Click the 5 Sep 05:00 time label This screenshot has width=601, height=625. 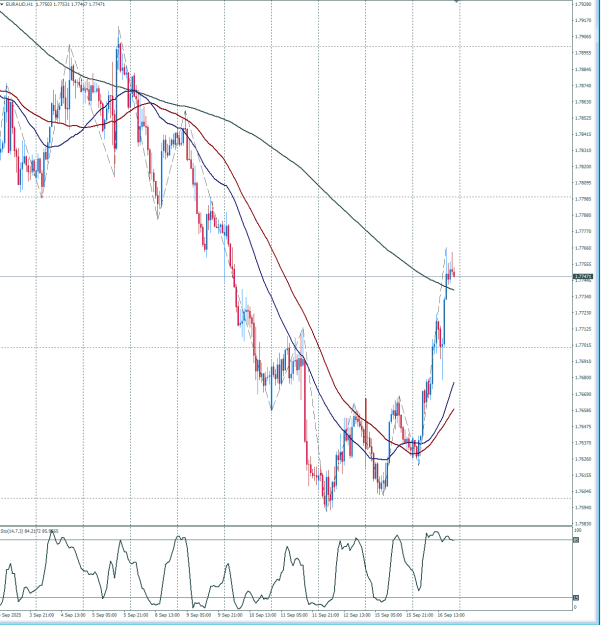104,615
